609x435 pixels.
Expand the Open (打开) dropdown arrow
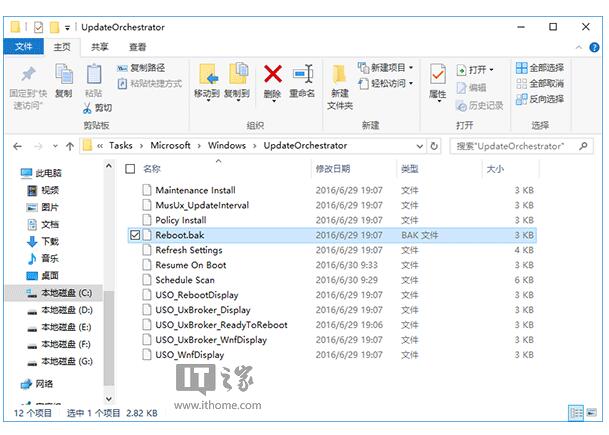point(492,69)
